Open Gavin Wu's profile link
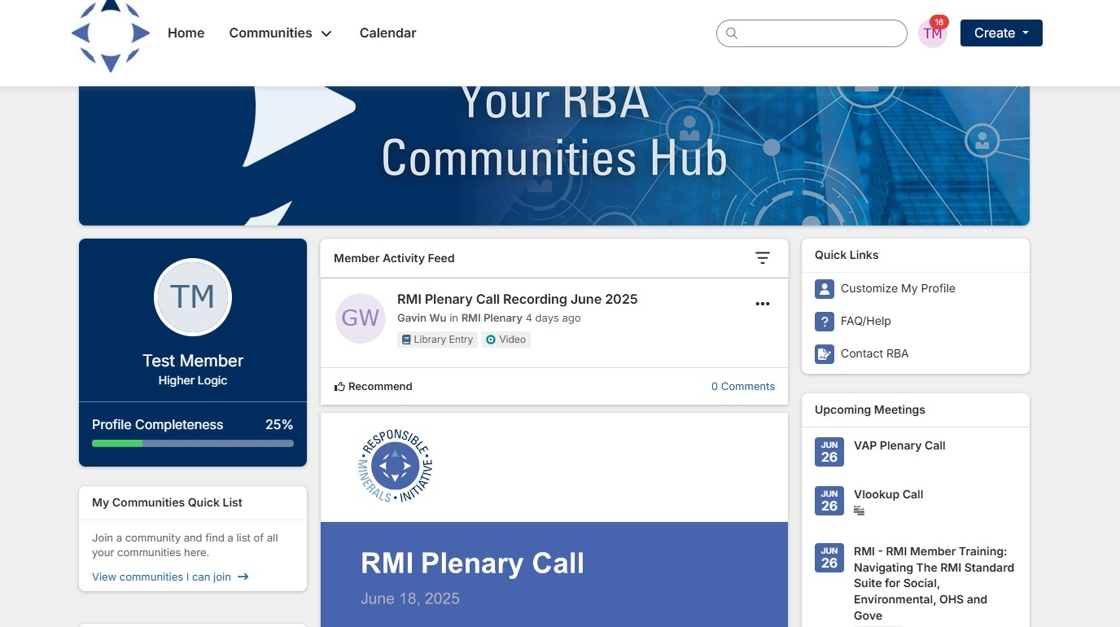The height and width of the screenshot is (627, 1120). [421, 318]
